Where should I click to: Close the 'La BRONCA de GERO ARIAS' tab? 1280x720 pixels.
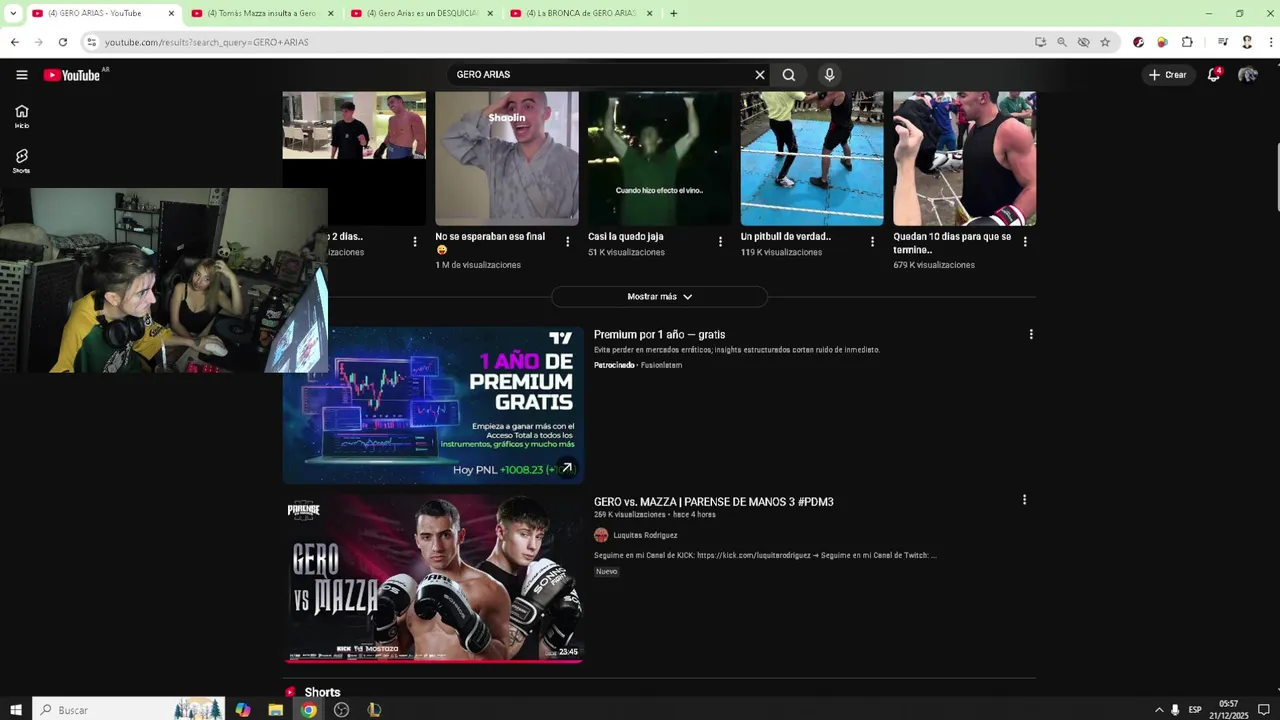(x=650, y=13)
